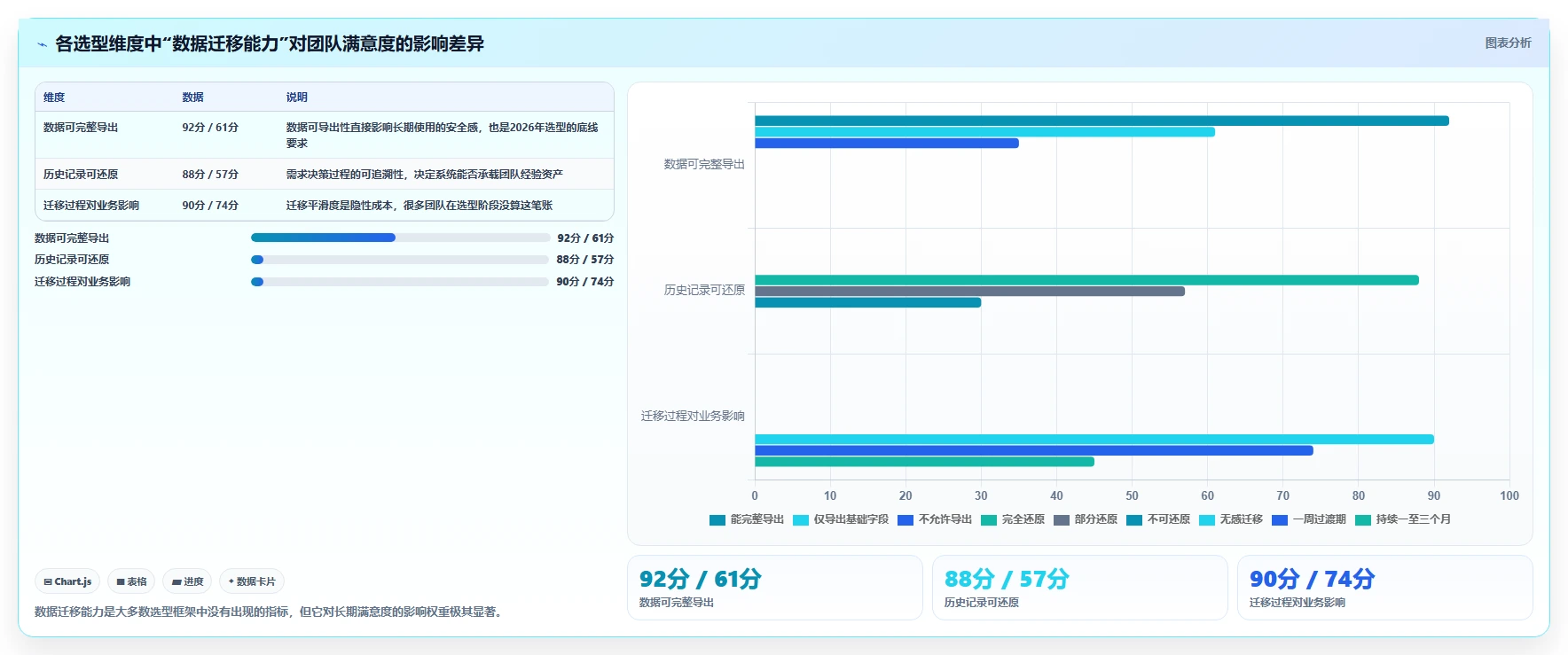Click the 92-point bar for 数据可完整导出

[1102, 121]
